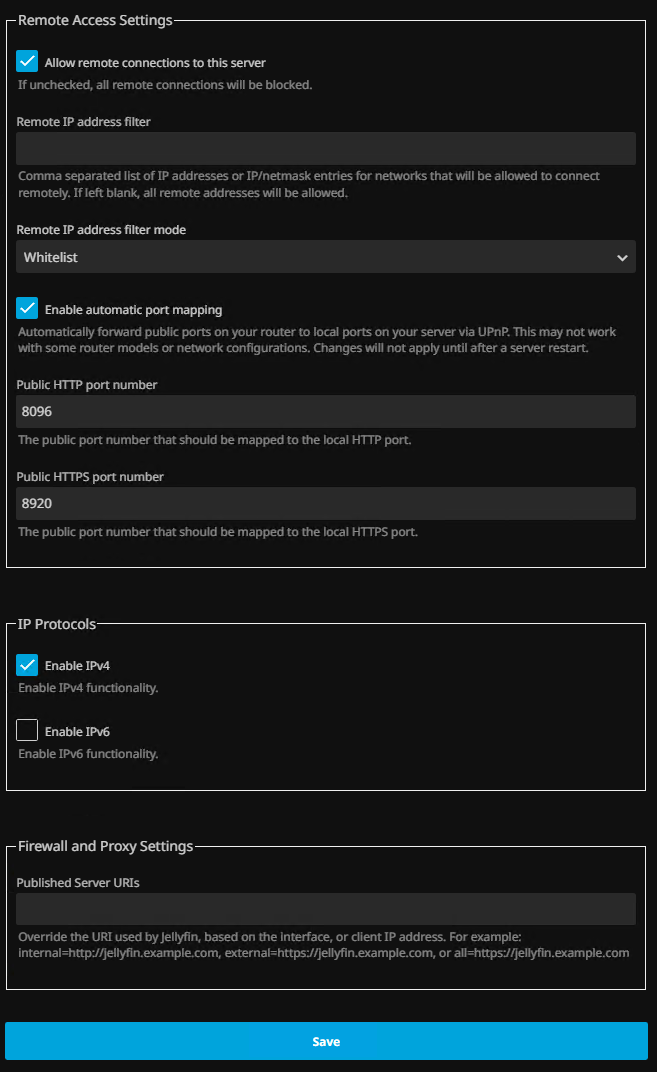This screenshot has height=1072, width=657.
Task: Click the "Enable automatic port mapping" label text
Action: 133,310
